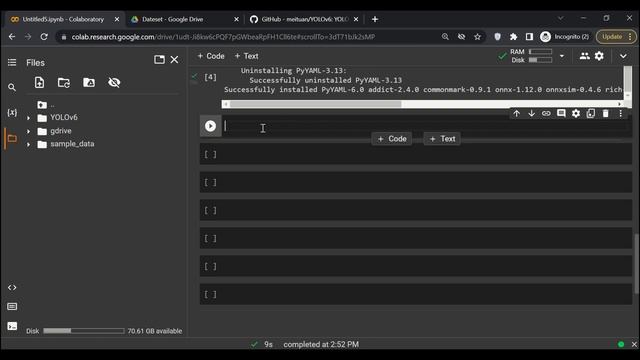Viewport: 640px width, 360px height.
Task: Open Files pane in new window
Action: (159, 60)
